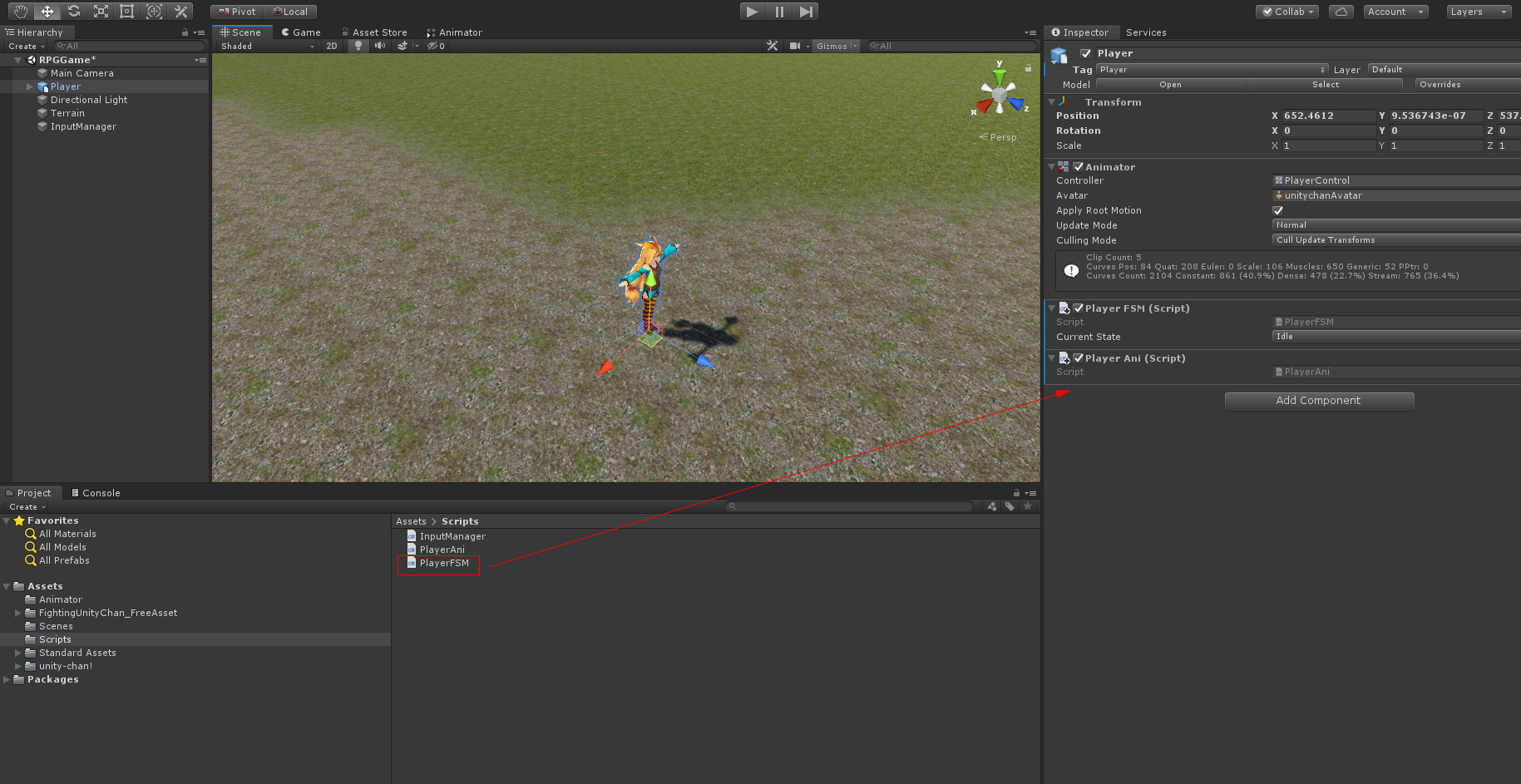This screenshot has height=784, width=1521.
Task: Lock the scene gizmo rotation
Action: click(x=1028, y=68)
